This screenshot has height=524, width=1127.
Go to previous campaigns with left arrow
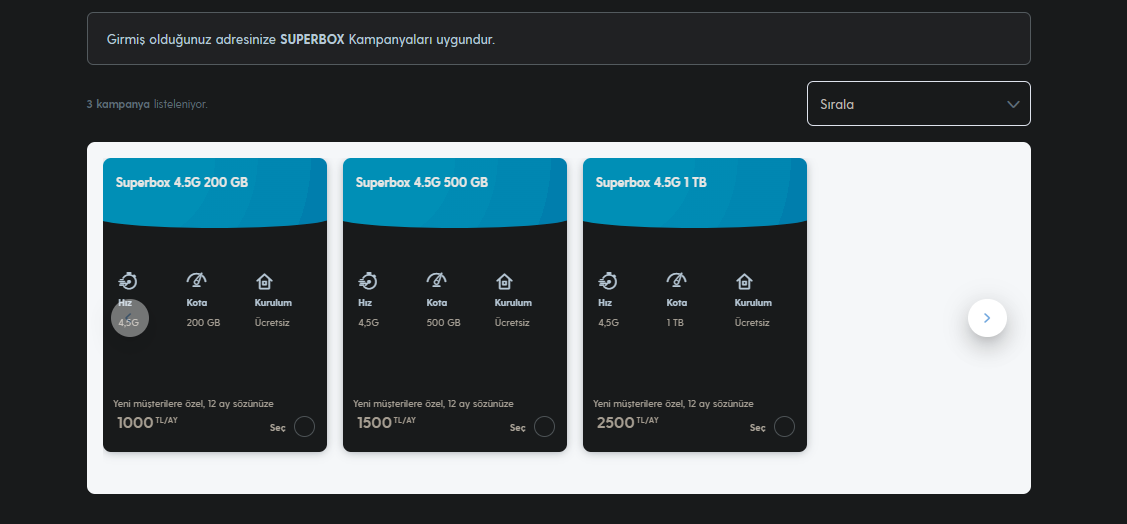tap(130, 318)
